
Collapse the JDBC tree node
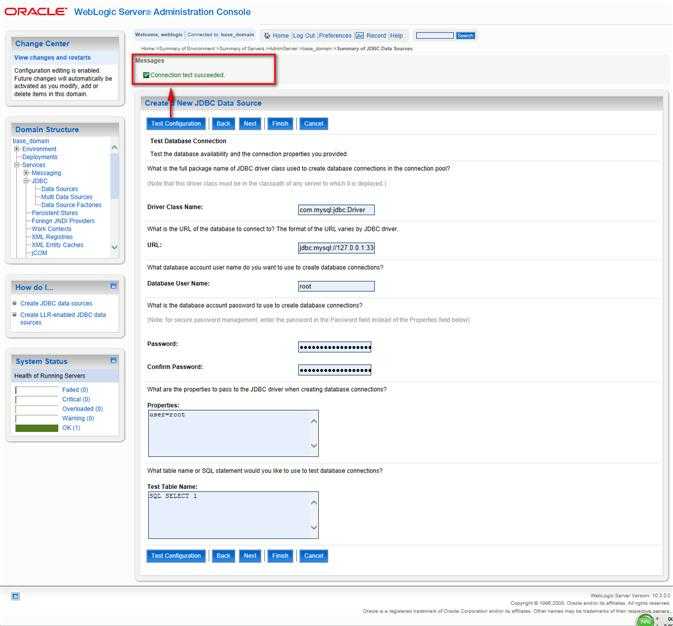tap(26, 181)
